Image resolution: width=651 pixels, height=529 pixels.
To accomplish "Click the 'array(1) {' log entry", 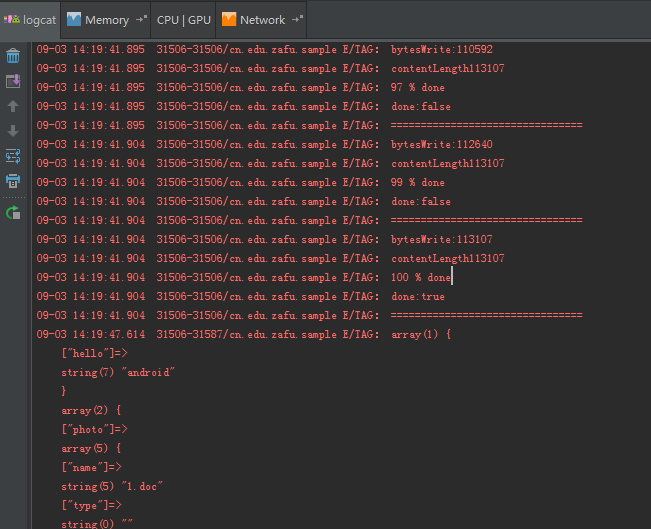I will pyautogui.click(x=421, y=334).
